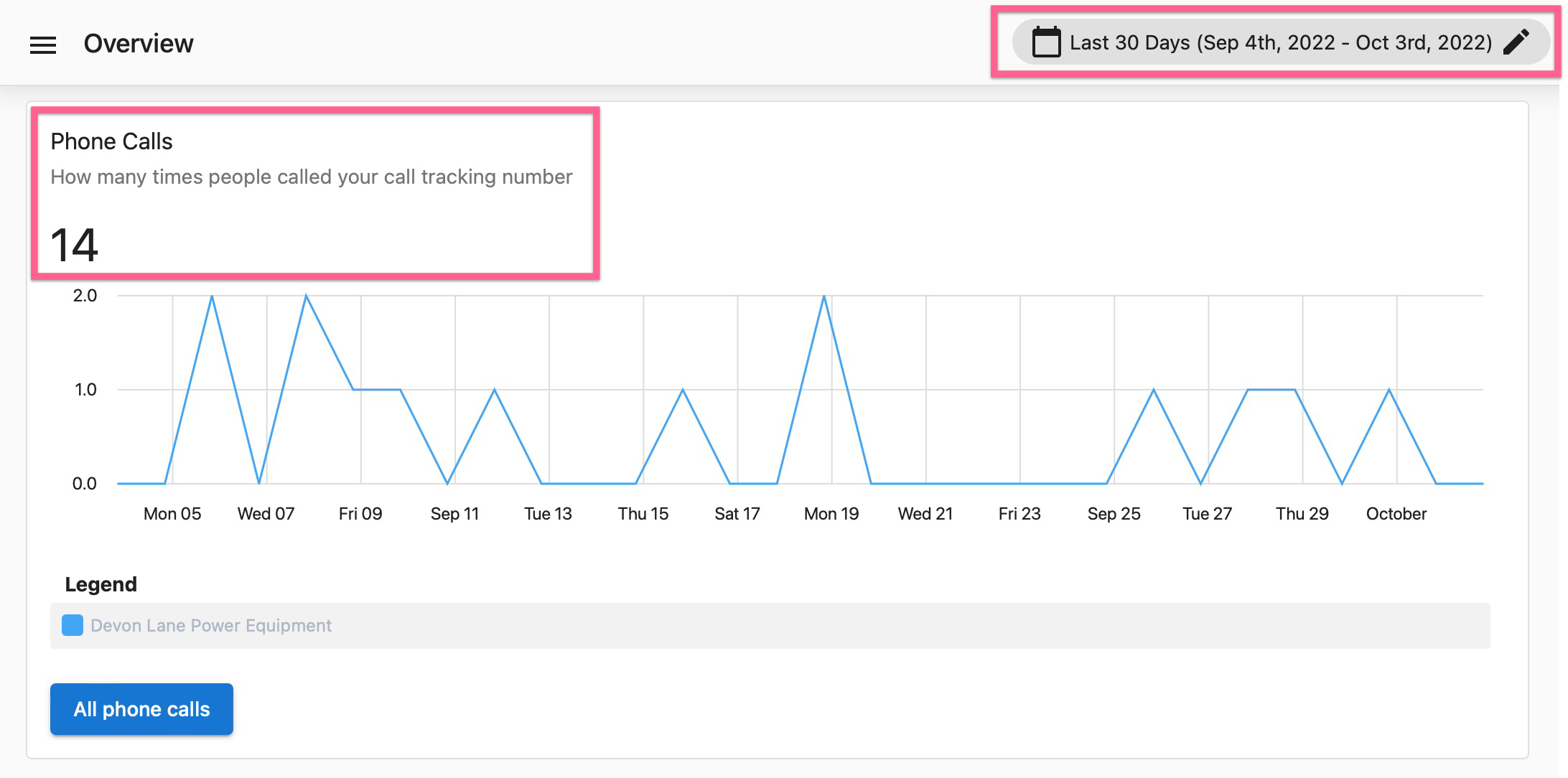
Task: Click the Sat 17 axis label
Action: pyautogui.click(x=737, y=514)
